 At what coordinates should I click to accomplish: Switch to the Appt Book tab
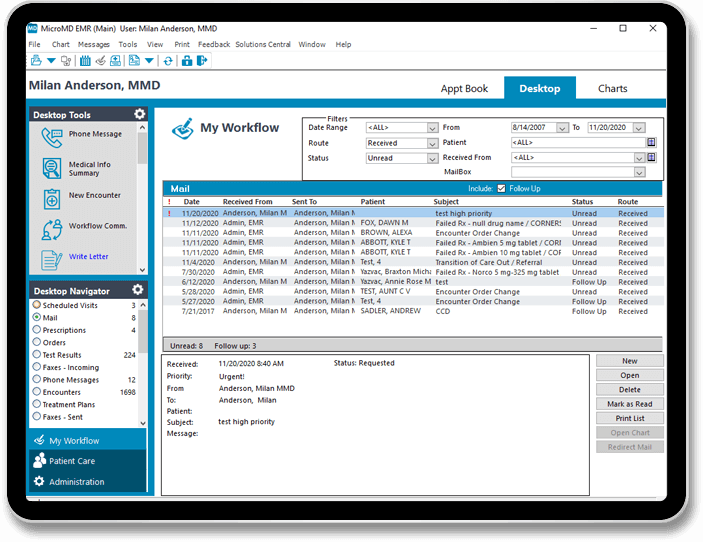point(464,88)
